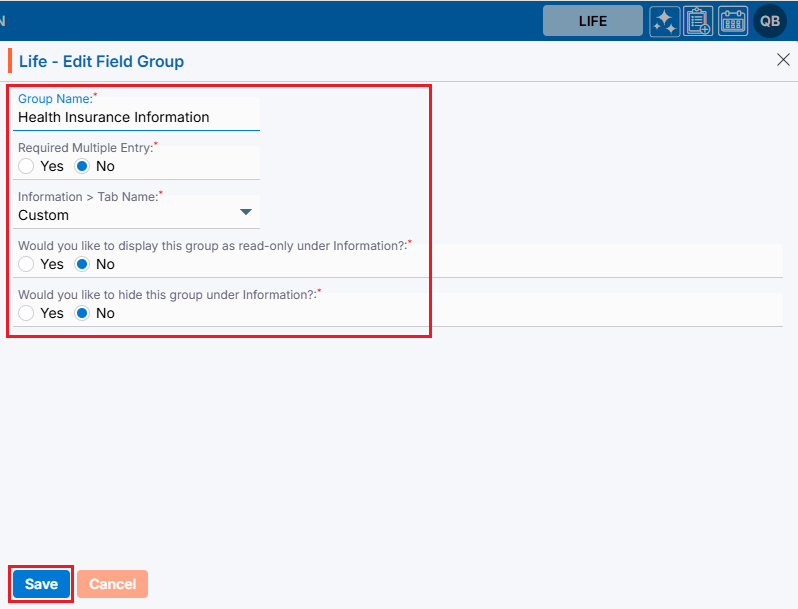Screen dimensions: 798x609
Task: Choose Yes for display as read-only
Action: click(x=27, y=264)
